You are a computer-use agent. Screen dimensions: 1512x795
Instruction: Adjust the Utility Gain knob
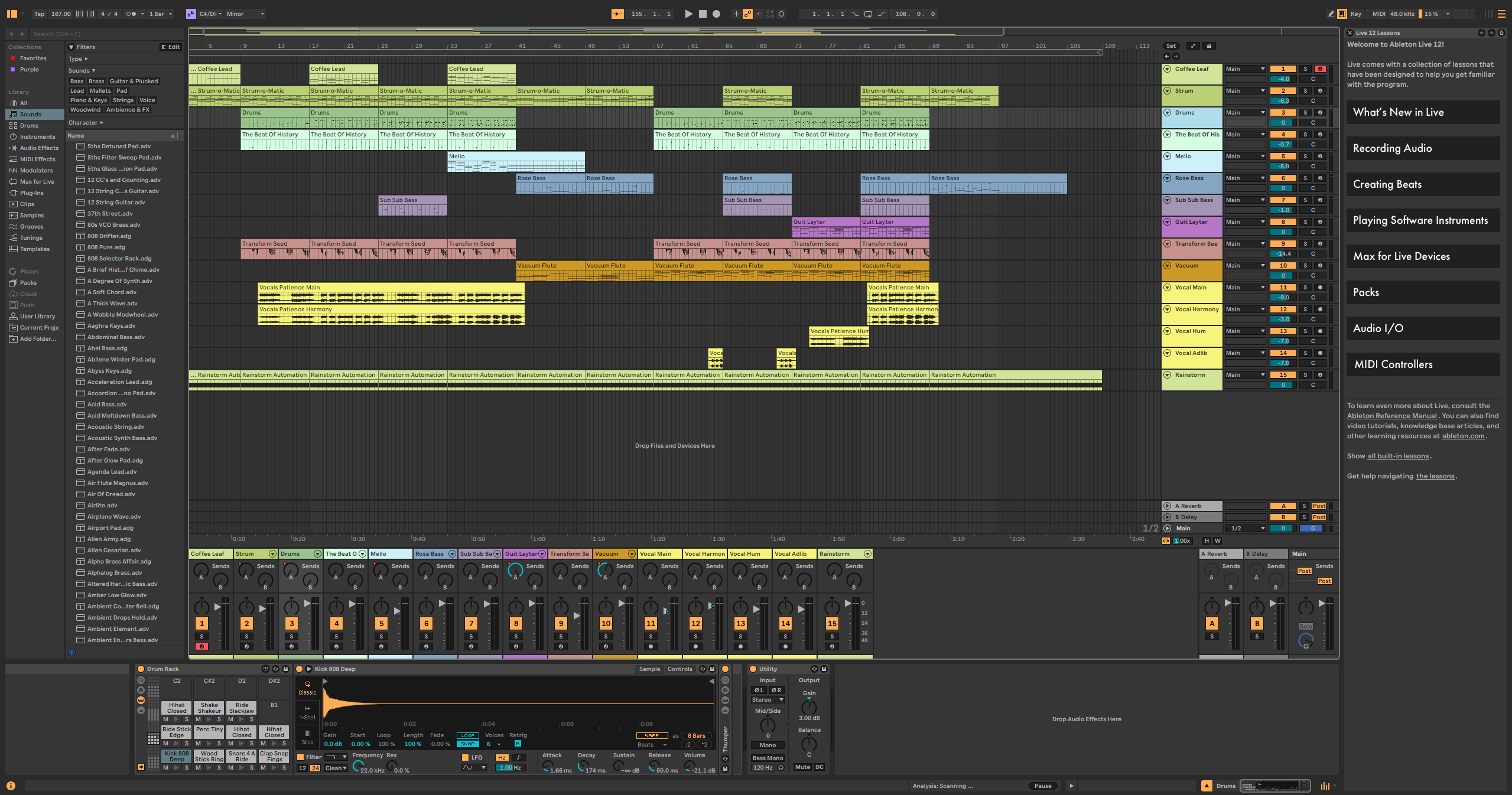click(x=809, y=707)
